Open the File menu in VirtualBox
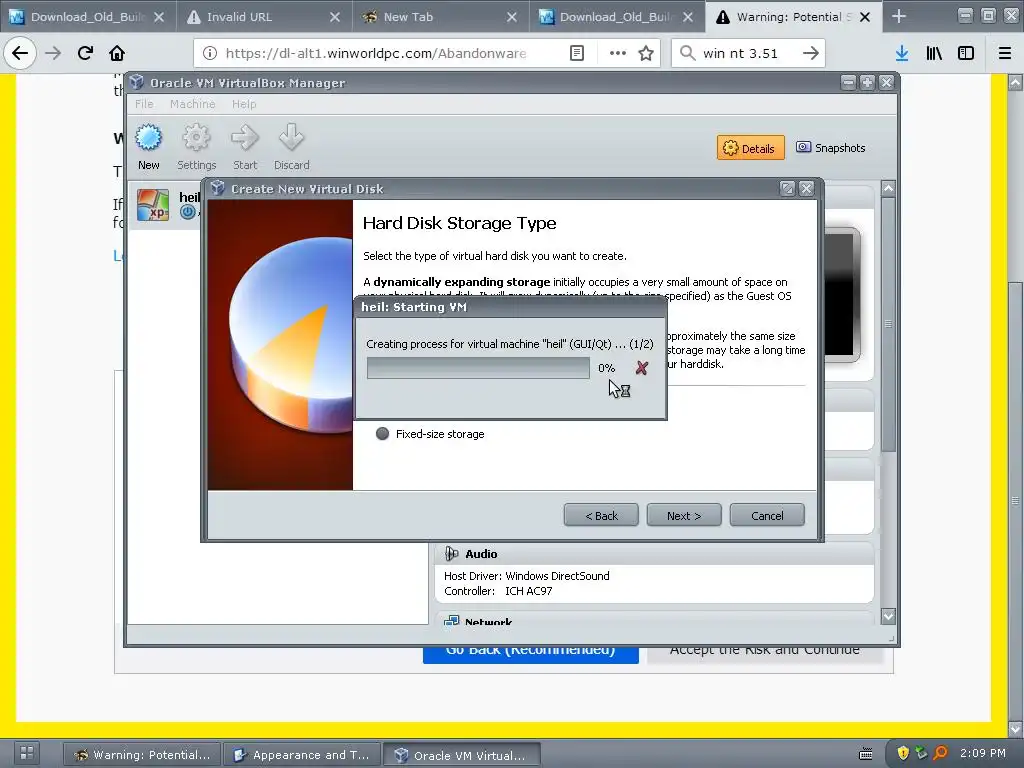 click(144, 104)
